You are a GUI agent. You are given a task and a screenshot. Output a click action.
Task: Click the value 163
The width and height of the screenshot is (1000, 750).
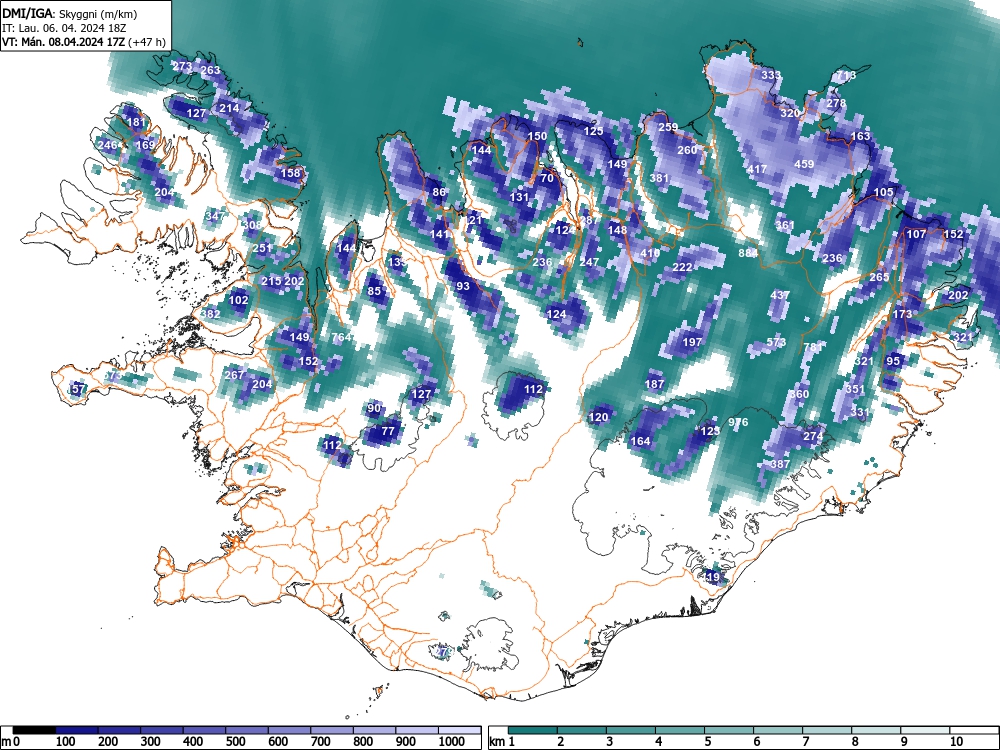[860, 136]
